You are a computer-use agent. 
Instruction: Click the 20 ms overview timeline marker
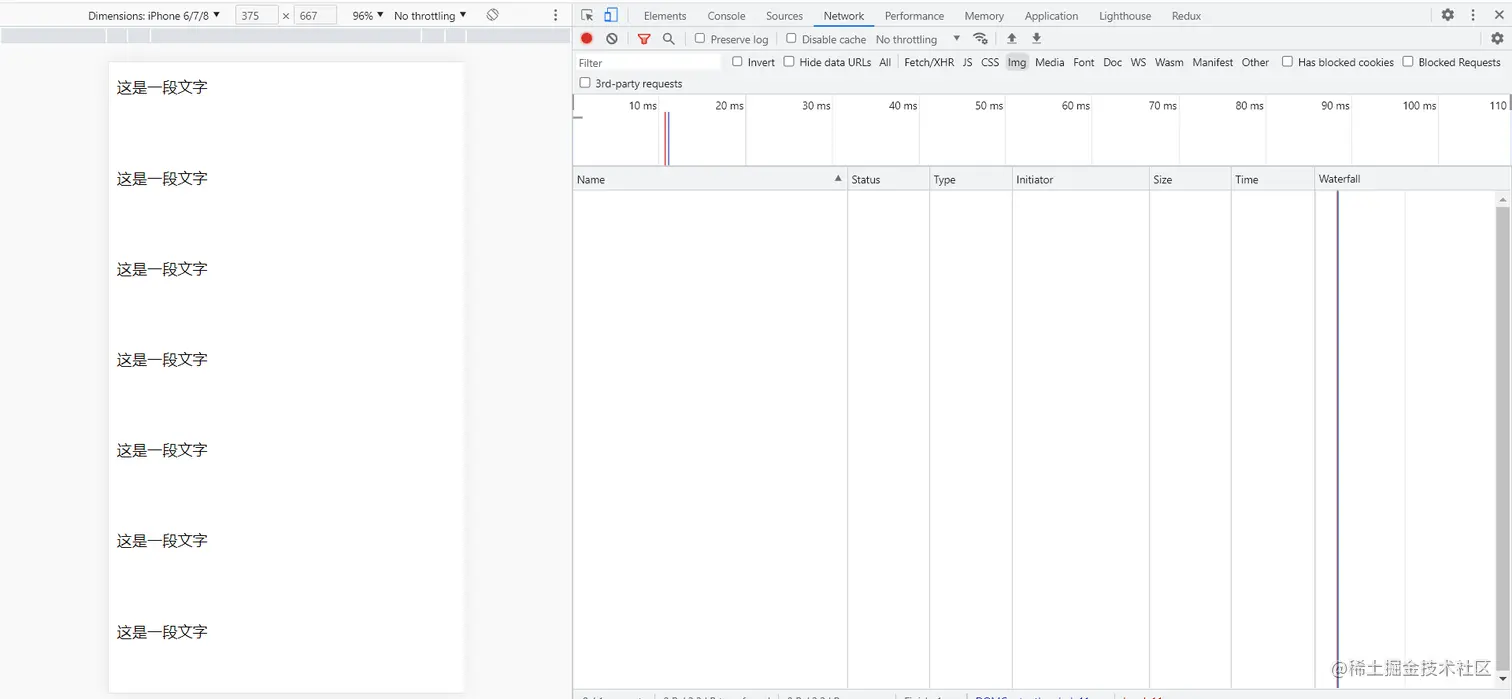click(x=729, y=106)
